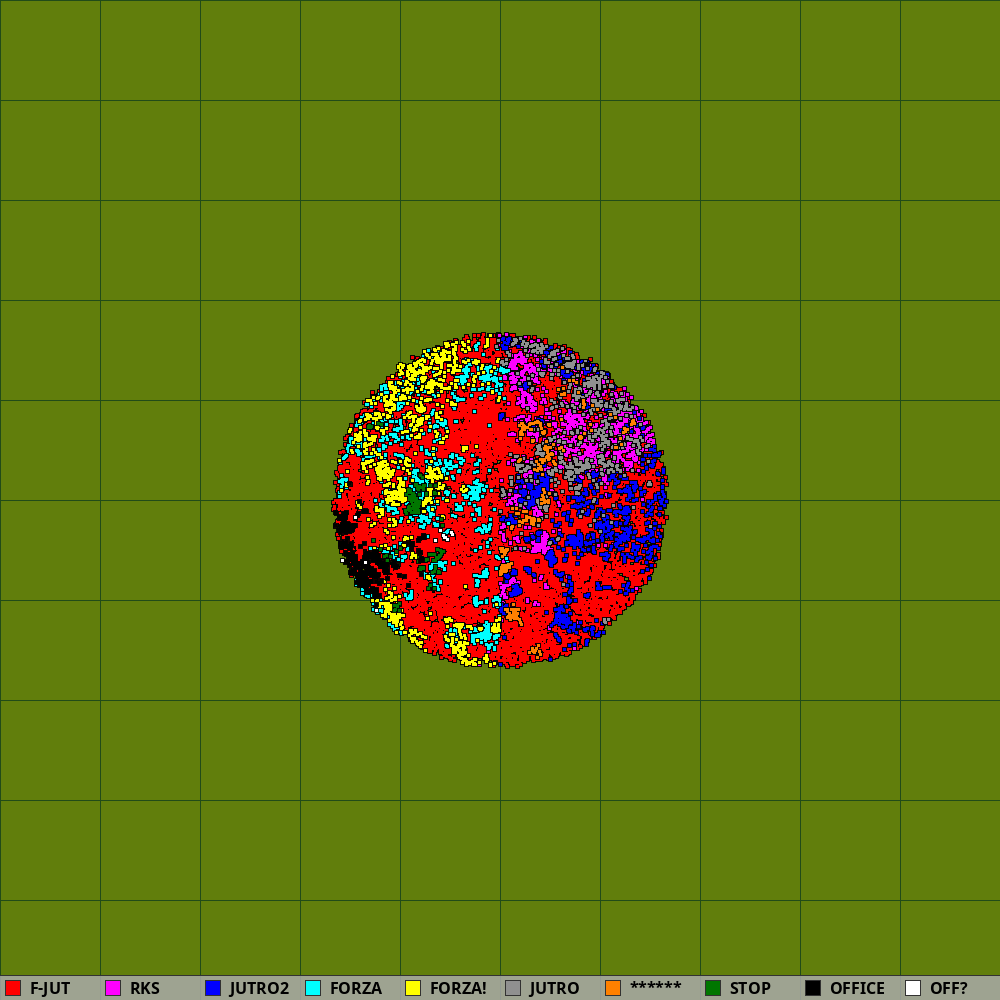Click the red F-JUT legend swatch
The image size is (1000, 1000).
pyautogui.click(x=13, y=988)
